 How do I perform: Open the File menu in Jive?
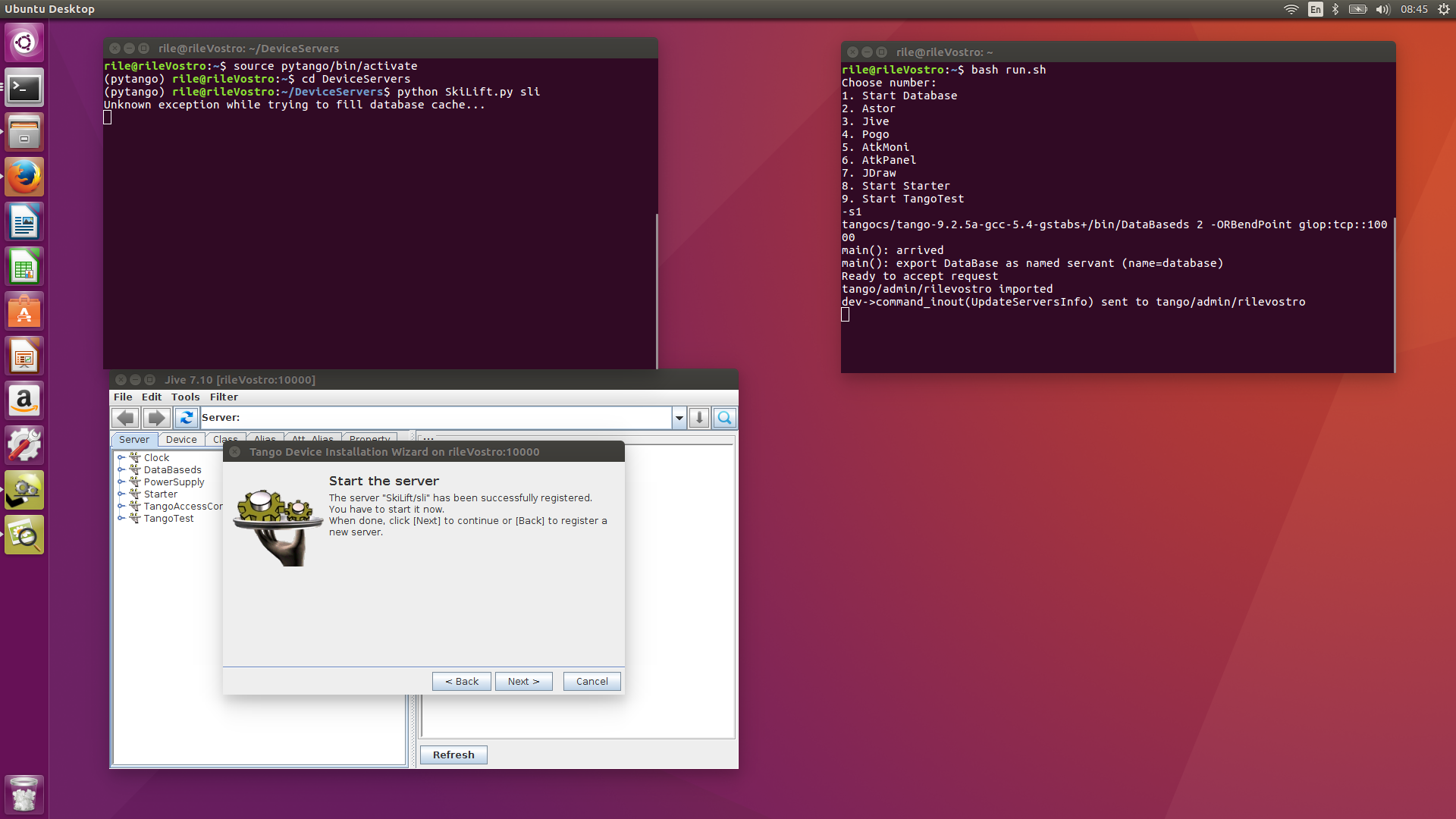click(123, 397)
